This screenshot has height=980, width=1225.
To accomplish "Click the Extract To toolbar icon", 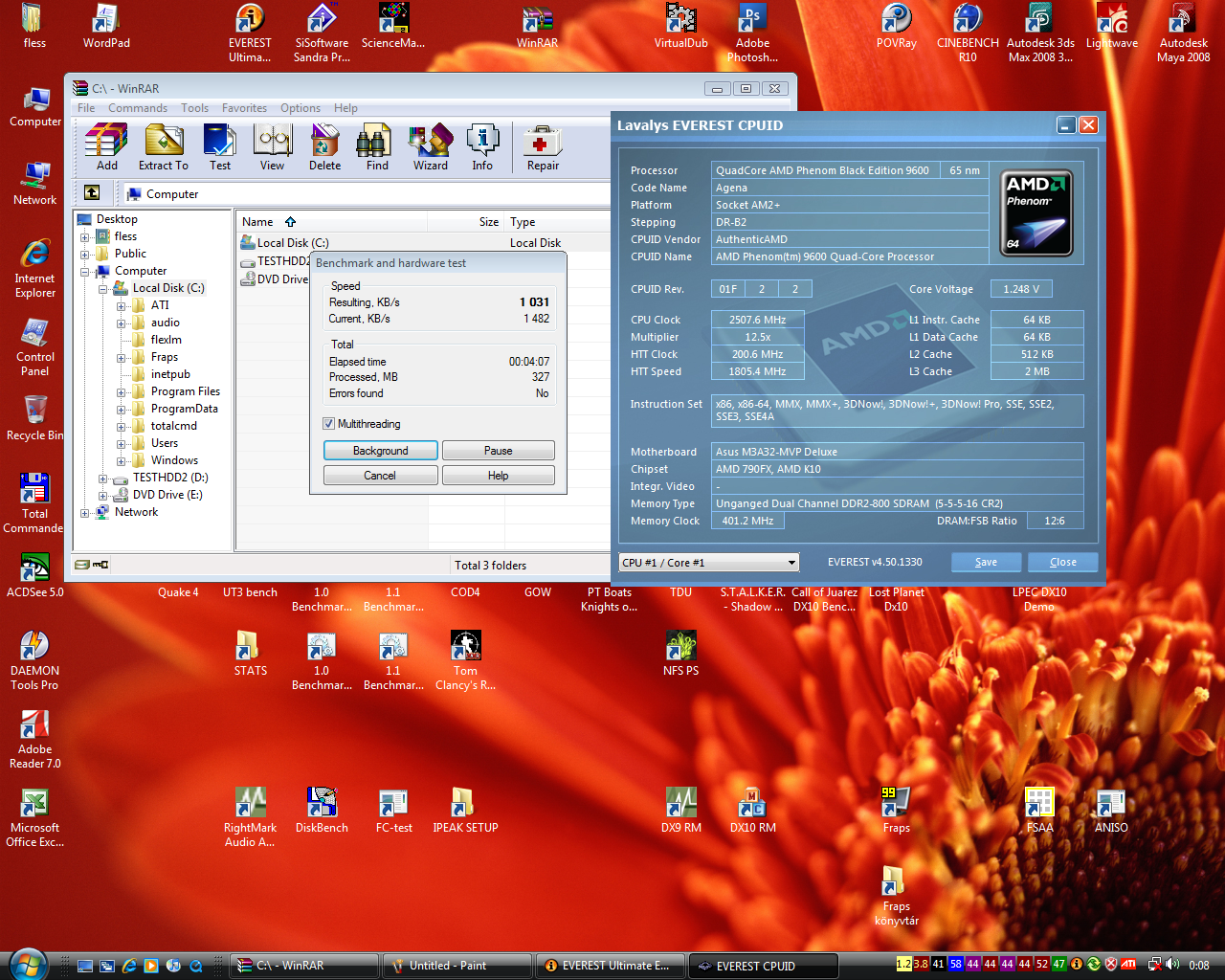I will pyautogui.click(x=164, y=147).
